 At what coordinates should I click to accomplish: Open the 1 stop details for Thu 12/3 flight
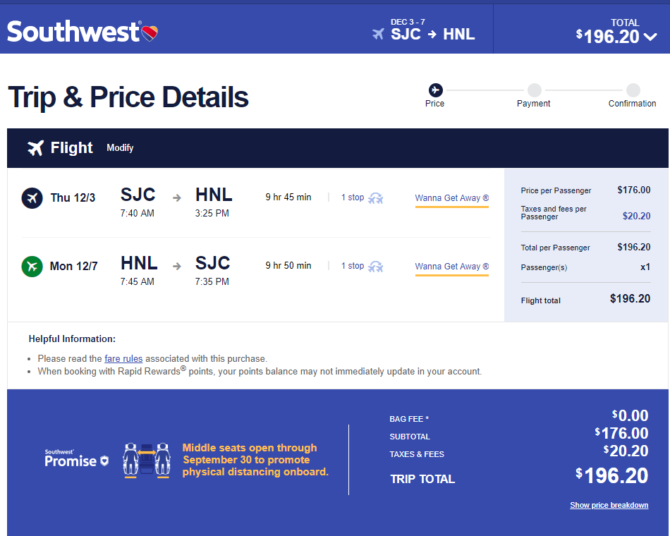(x=353, y=197)
